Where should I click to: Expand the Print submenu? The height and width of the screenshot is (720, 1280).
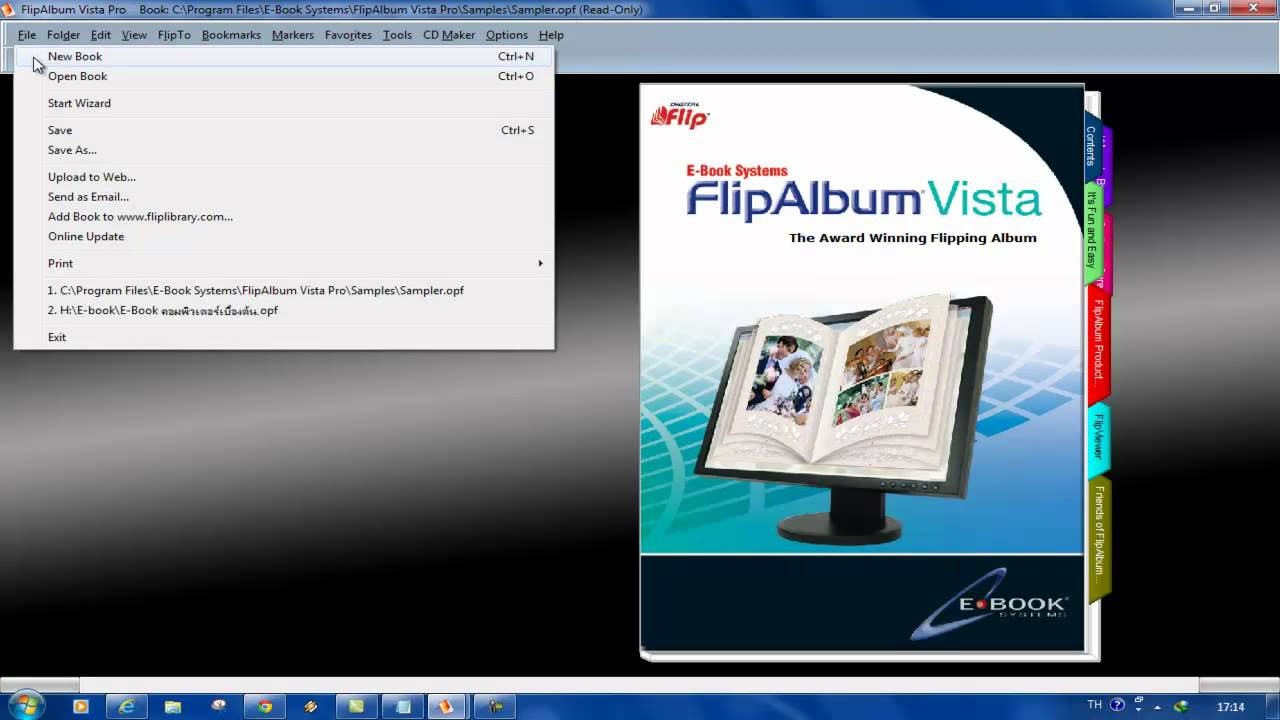click(x=284, y=264)
